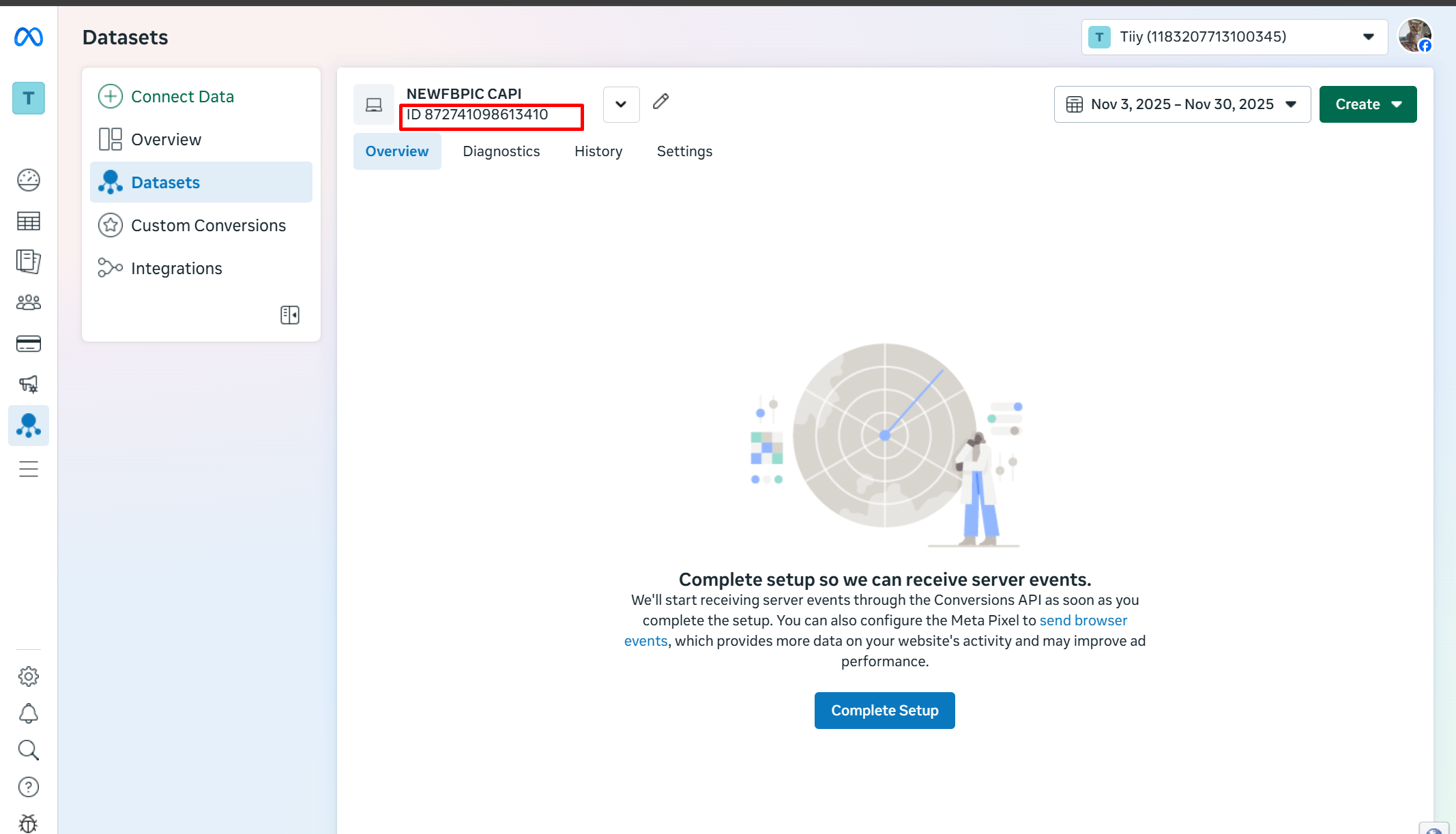Click the pencil edit dataset name icon
The width and height of the screenshot is (1456, 834).
pyautogui.click(x=660, y=102)
